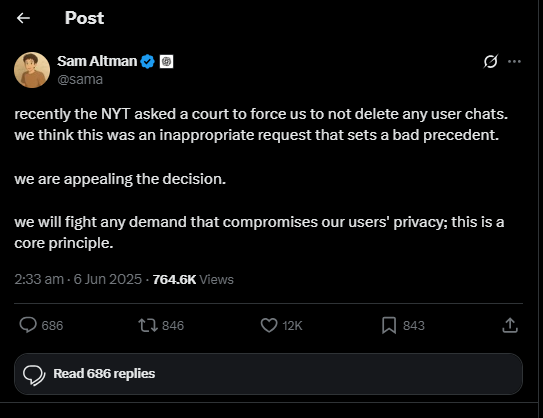Open the Read 686 replies button
543x418 pixels.
[x=268, y=374]
